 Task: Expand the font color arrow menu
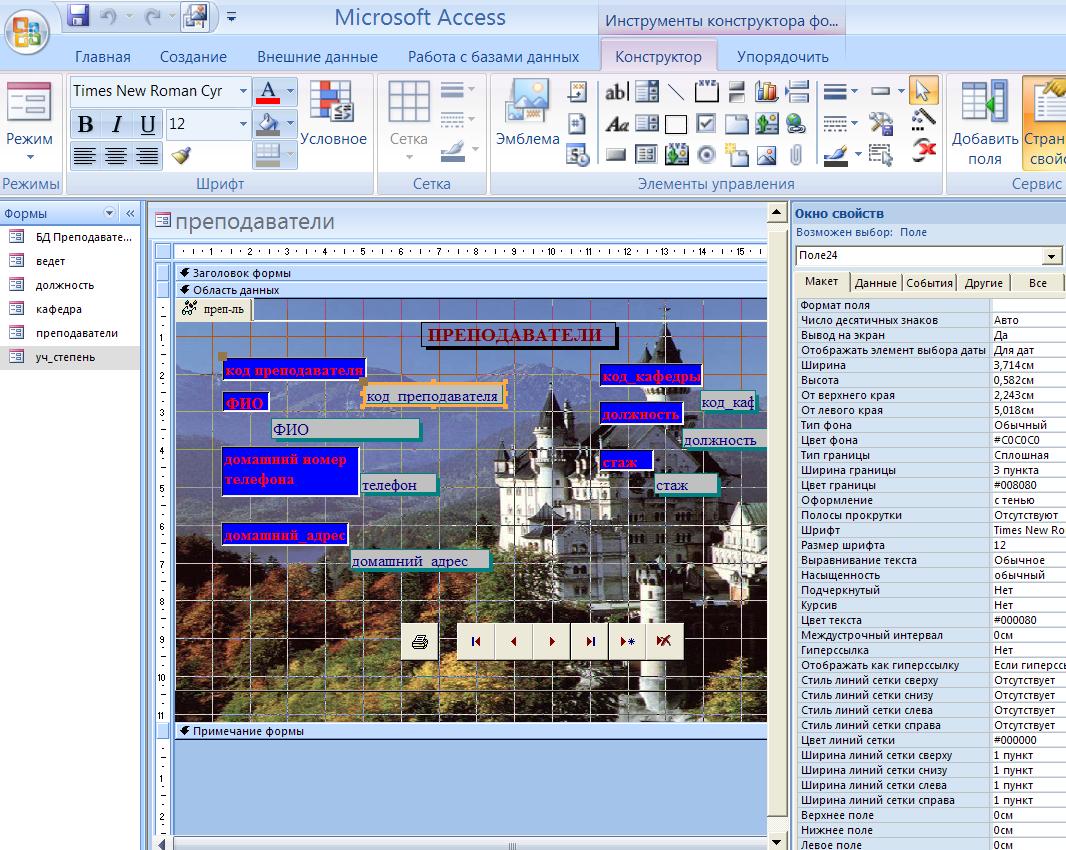pos(290,90)
